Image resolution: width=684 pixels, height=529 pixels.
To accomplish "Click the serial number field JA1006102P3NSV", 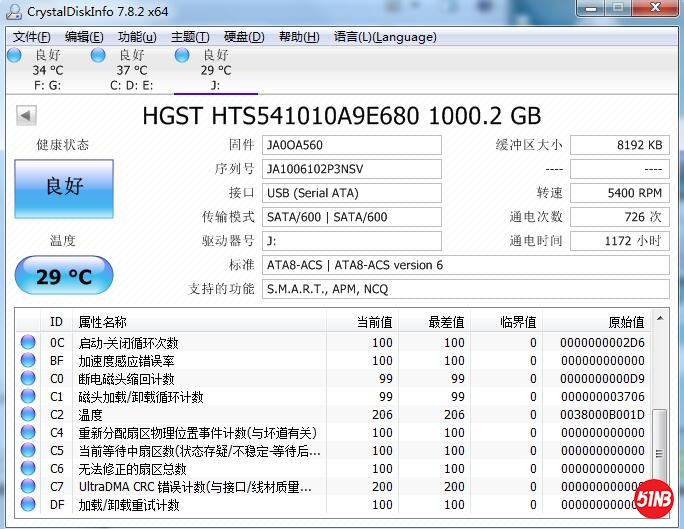I will pyautogui.click(x=351, y=169).
